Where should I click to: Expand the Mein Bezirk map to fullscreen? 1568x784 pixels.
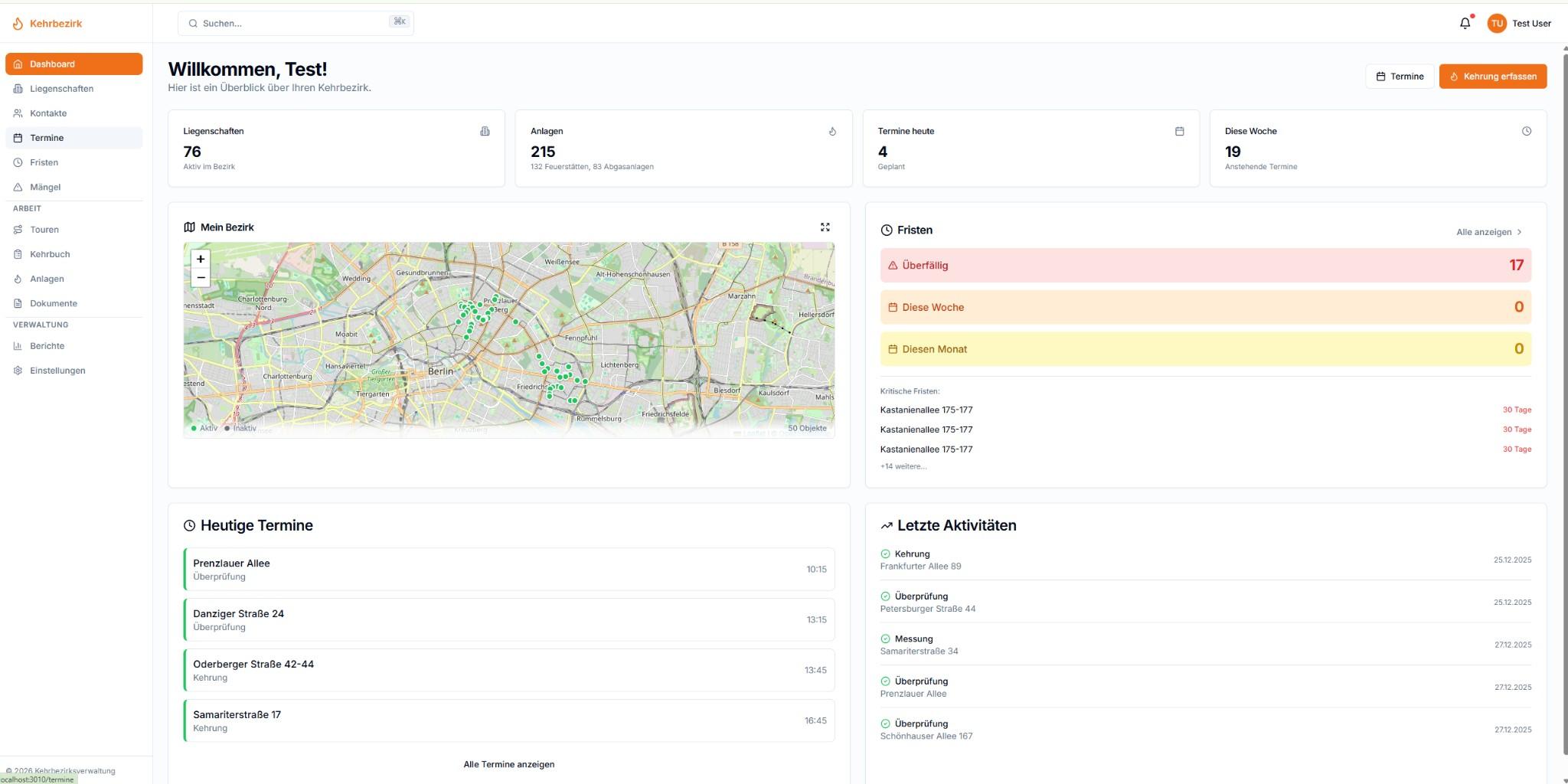coord(825,227)
